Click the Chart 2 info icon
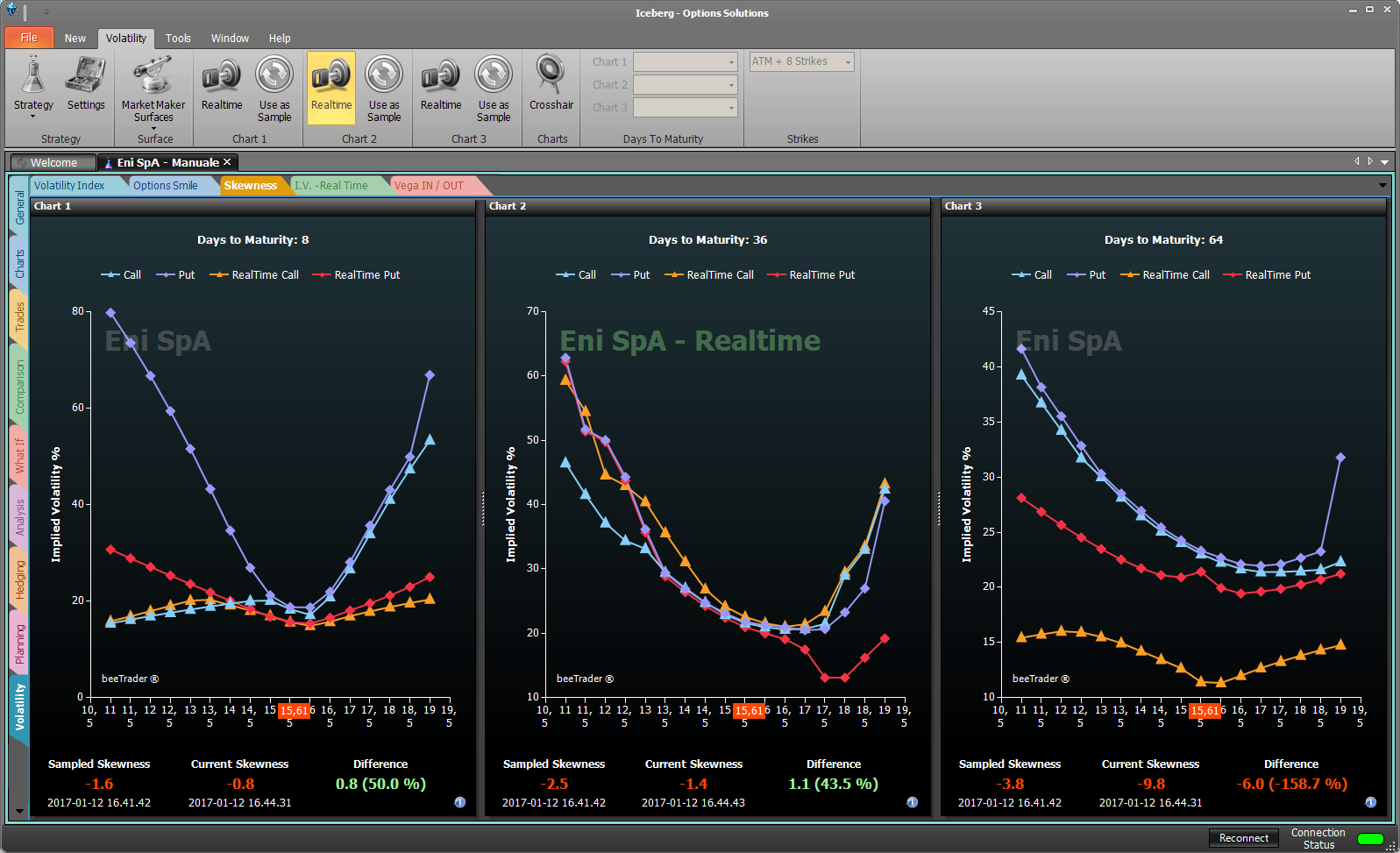This screenshot has height=853, width=1400. point(912,802)
